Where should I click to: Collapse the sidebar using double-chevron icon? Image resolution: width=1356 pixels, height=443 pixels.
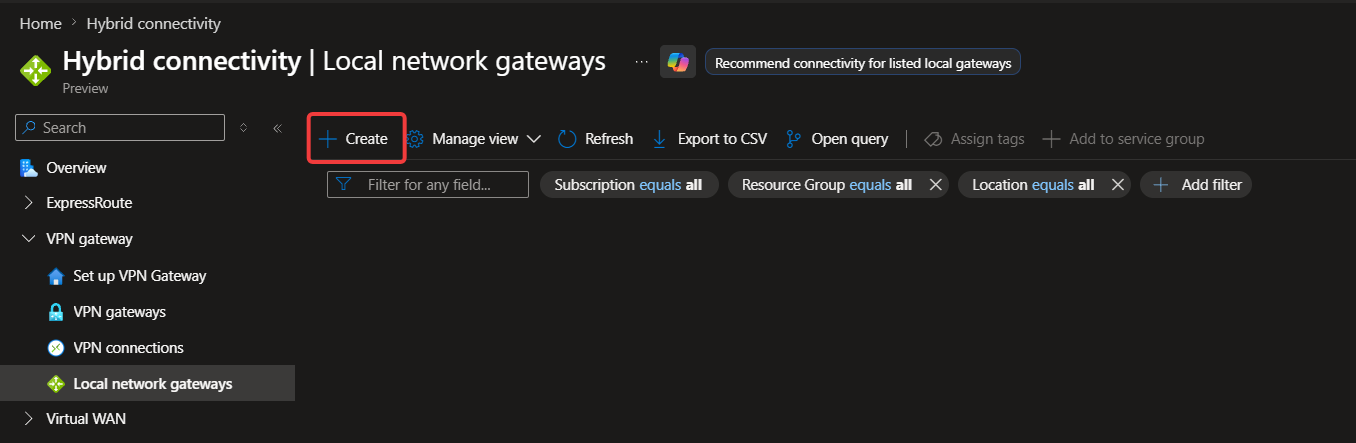pos(277,128)
